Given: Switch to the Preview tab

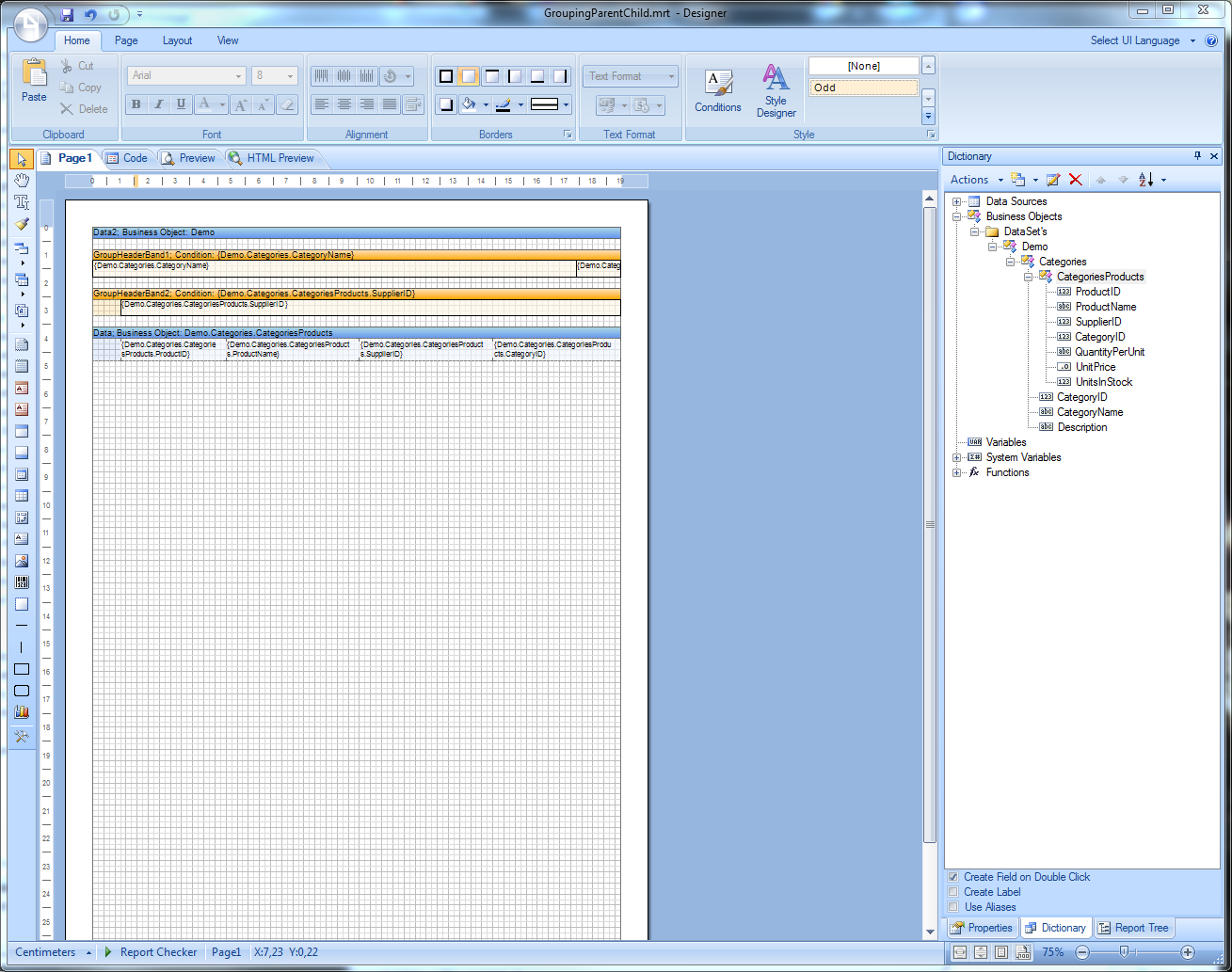Looking at the screenshot, I should coord(187,158).
